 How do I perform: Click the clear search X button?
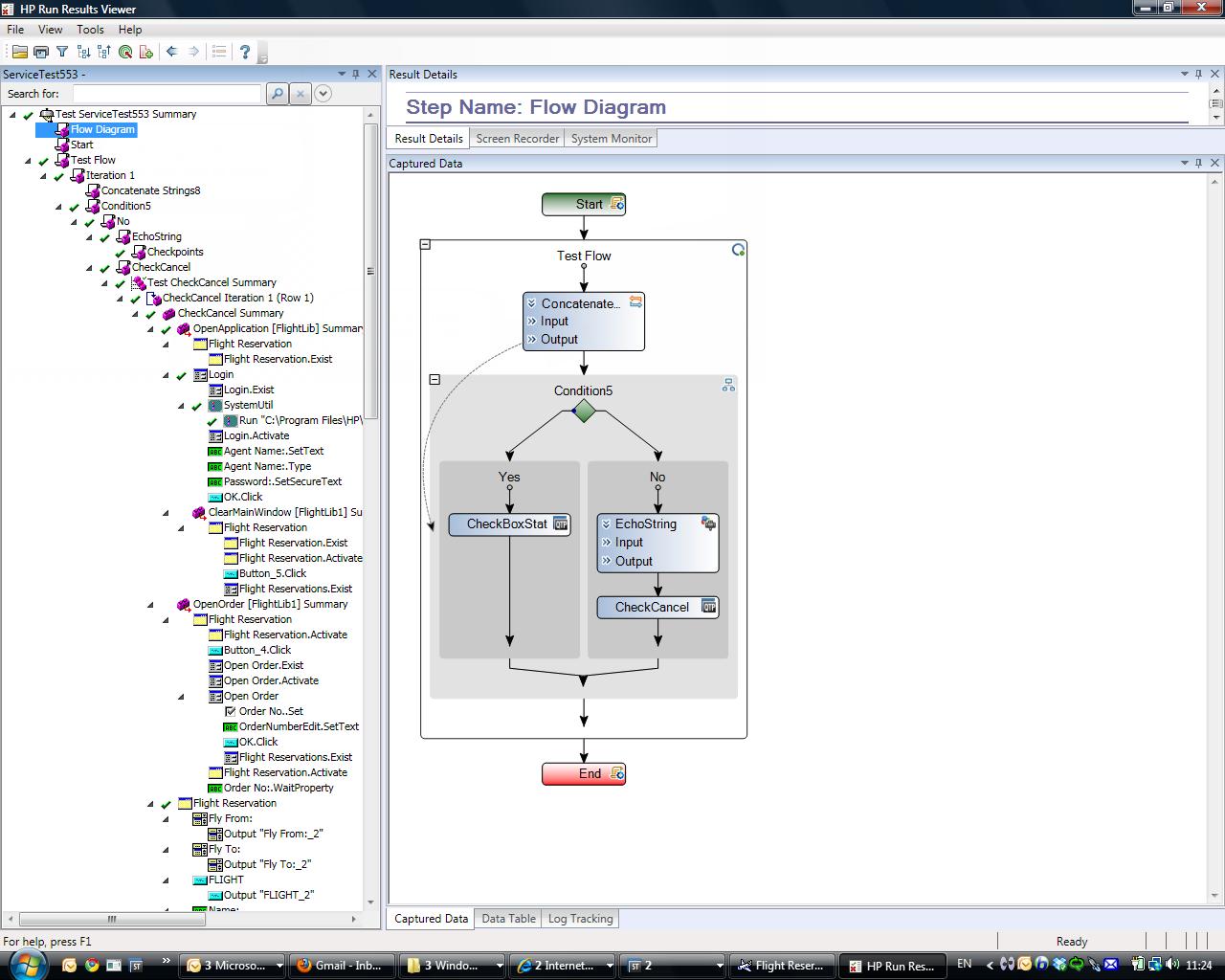(300, 93)
